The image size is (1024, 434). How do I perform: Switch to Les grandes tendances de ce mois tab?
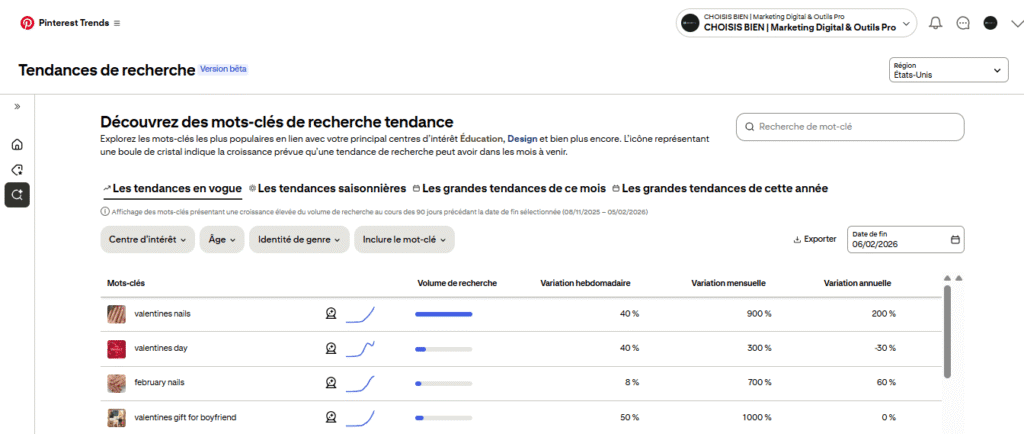pyautogui.click(x=509, y=189)
